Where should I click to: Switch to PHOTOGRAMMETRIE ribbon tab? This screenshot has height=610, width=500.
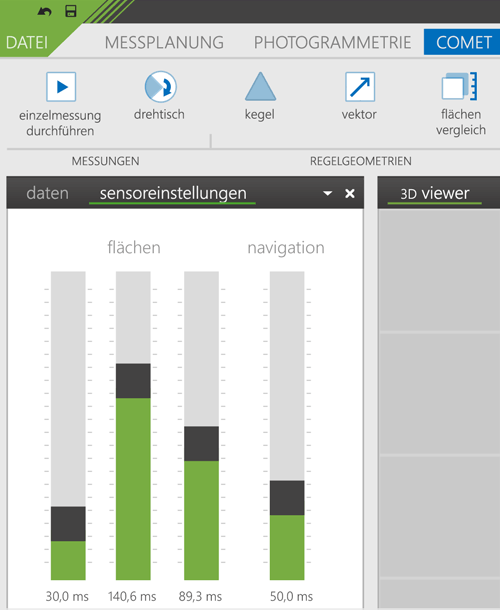pyautogui.click(x=332, y=42)
